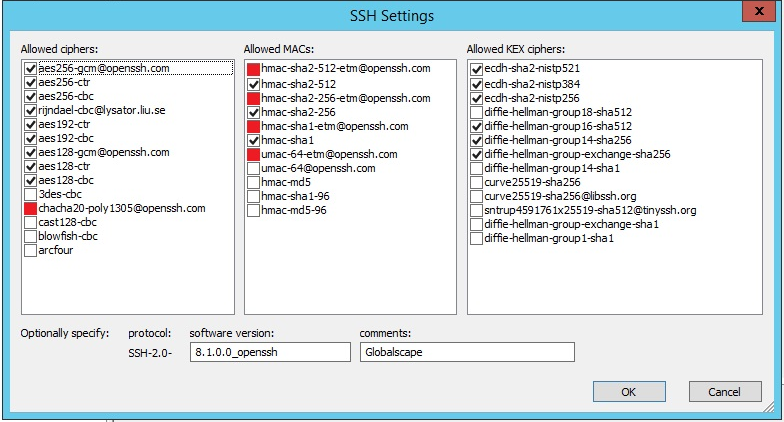The height and width of the screenshot is (422, 784).
Task: Enable diffie-hellman-group18-sha512 KEX cipher
Action: pos(477,112)
